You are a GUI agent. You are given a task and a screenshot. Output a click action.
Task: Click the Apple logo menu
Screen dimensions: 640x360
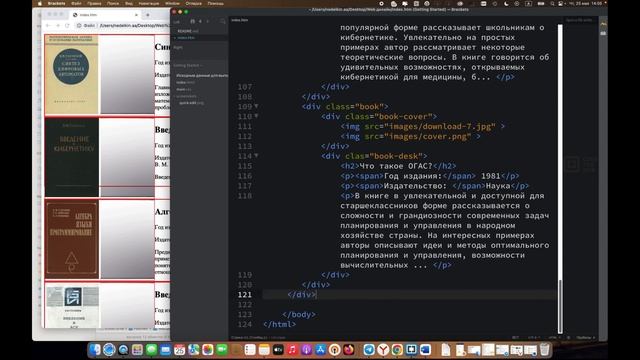pos(40,3)
